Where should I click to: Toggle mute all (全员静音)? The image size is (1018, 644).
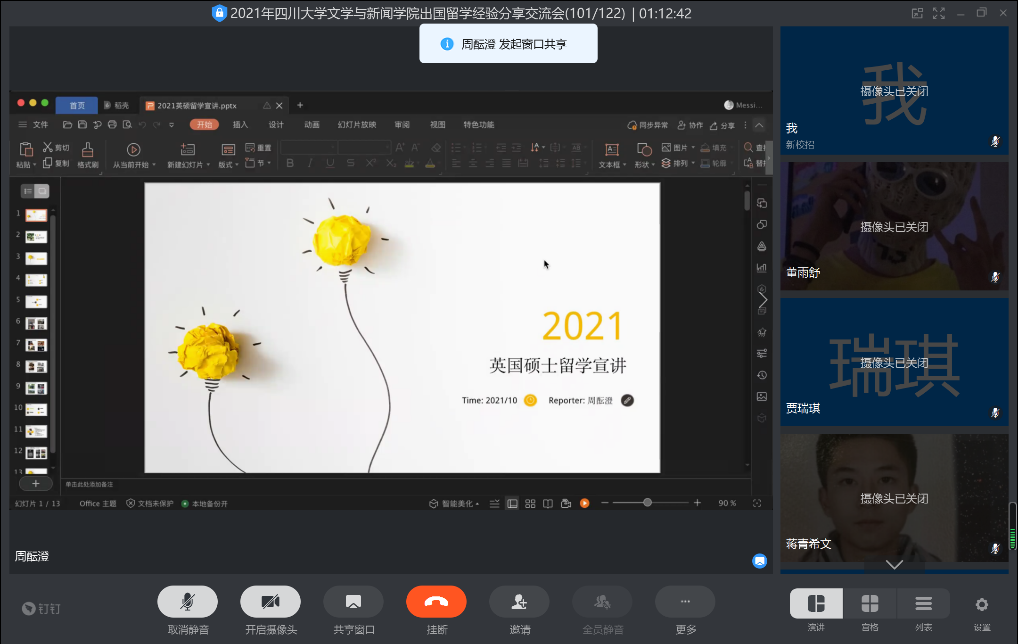pyautogui.click(x=602, y=601)
